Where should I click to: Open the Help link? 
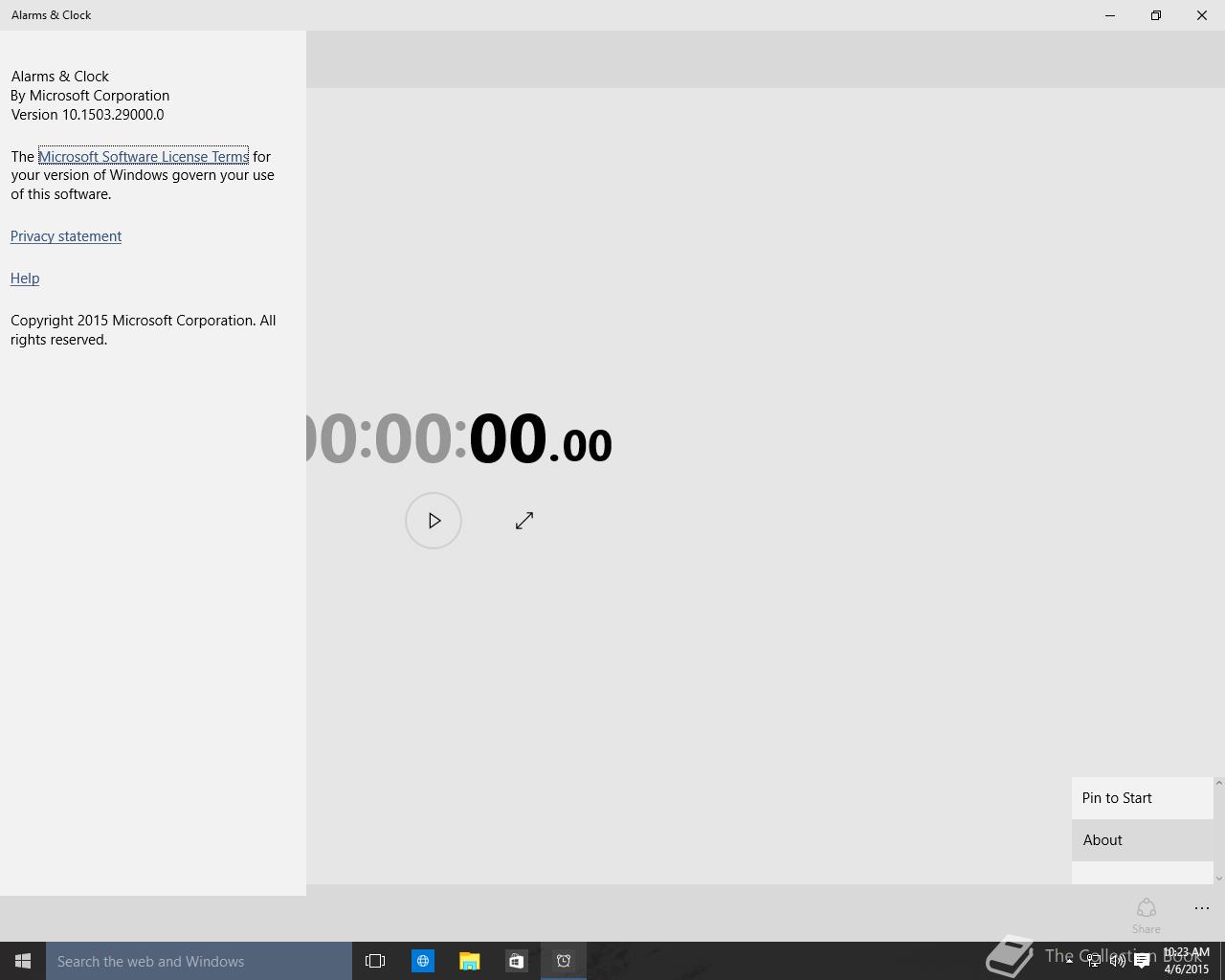25,278
